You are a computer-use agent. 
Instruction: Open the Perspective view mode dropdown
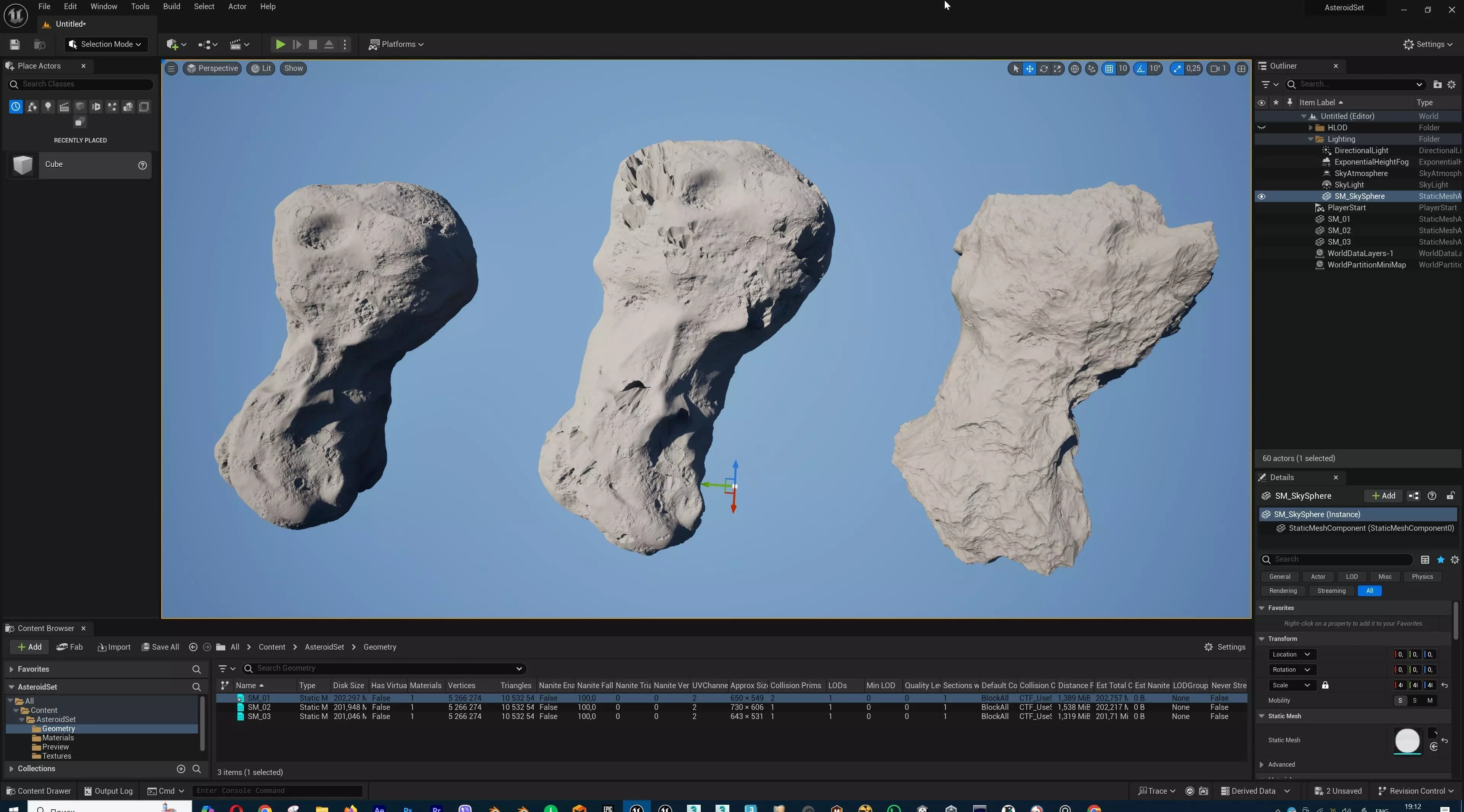click(212, 69)
